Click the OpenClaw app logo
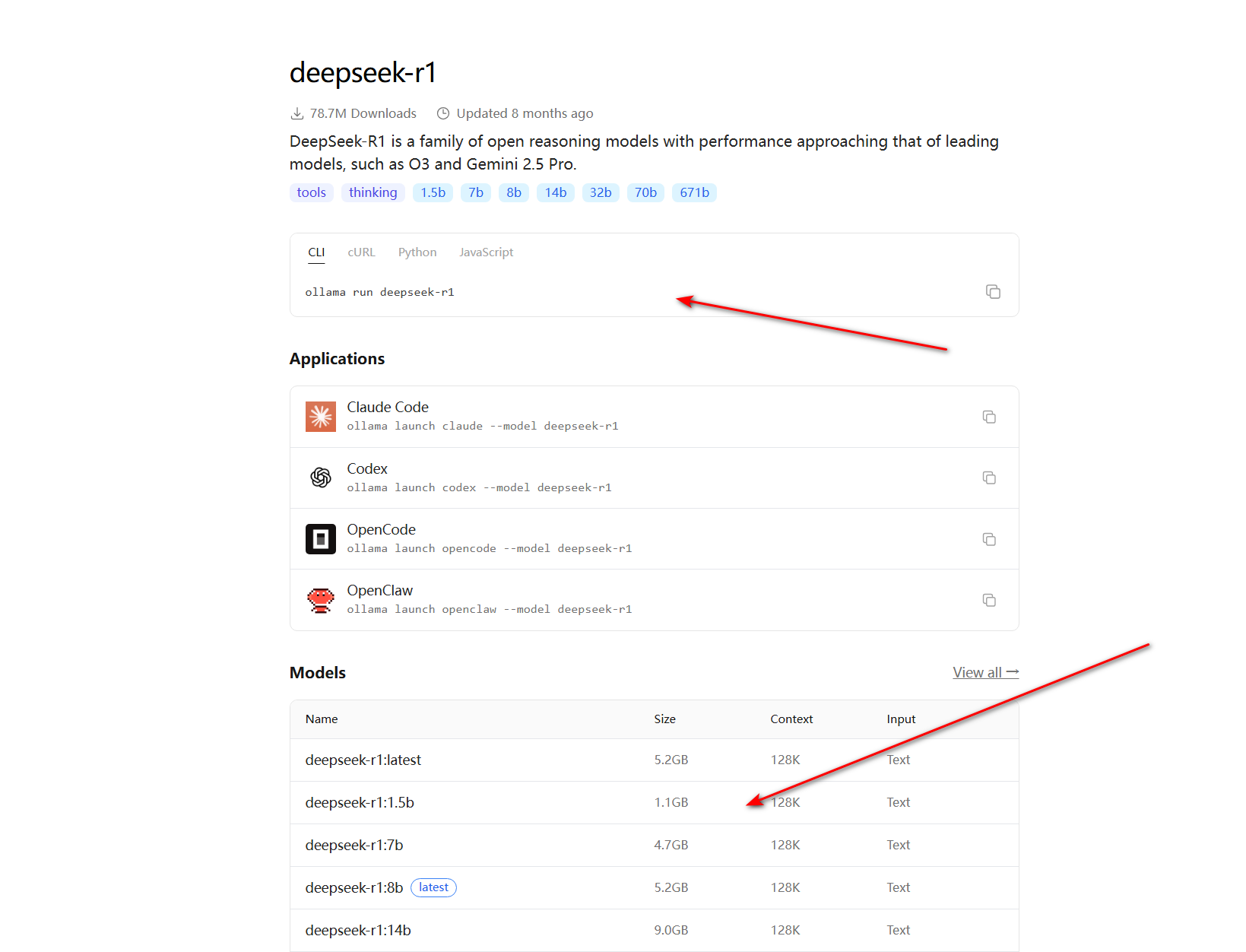 321,600
